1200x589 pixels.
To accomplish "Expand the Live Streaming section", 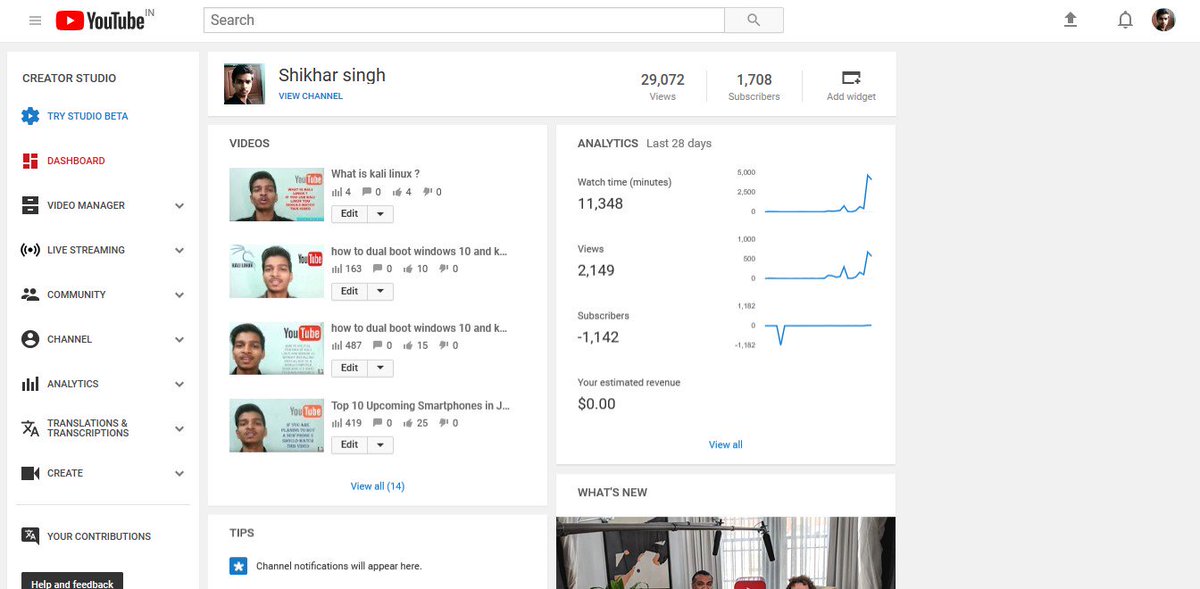I will tap(180, 251).
